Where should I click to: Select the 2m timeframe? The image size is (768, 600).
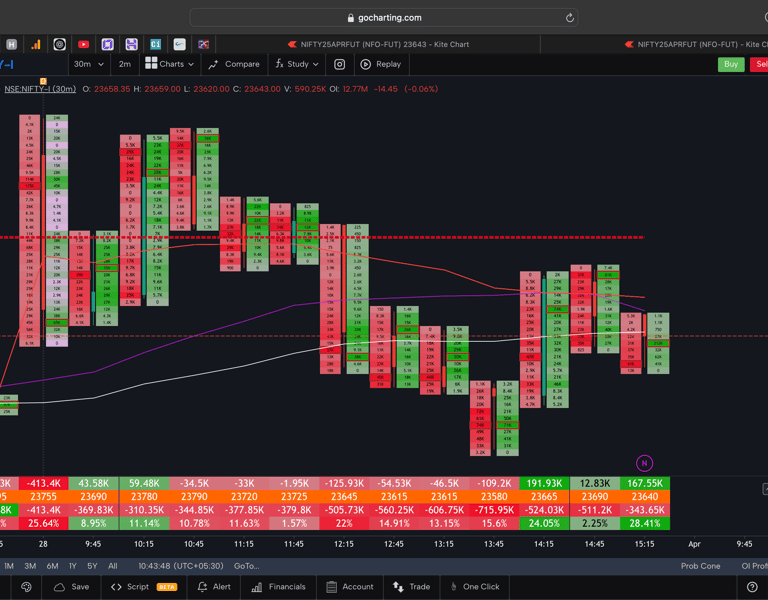point(125,64)
